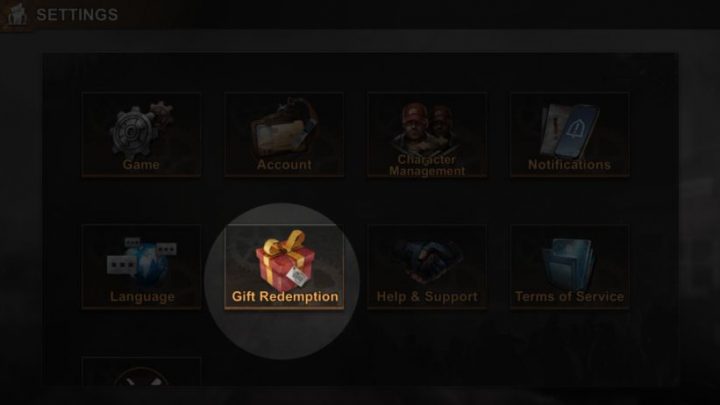
Task: Select the Character Management soldiers icon
Action: 427,127
